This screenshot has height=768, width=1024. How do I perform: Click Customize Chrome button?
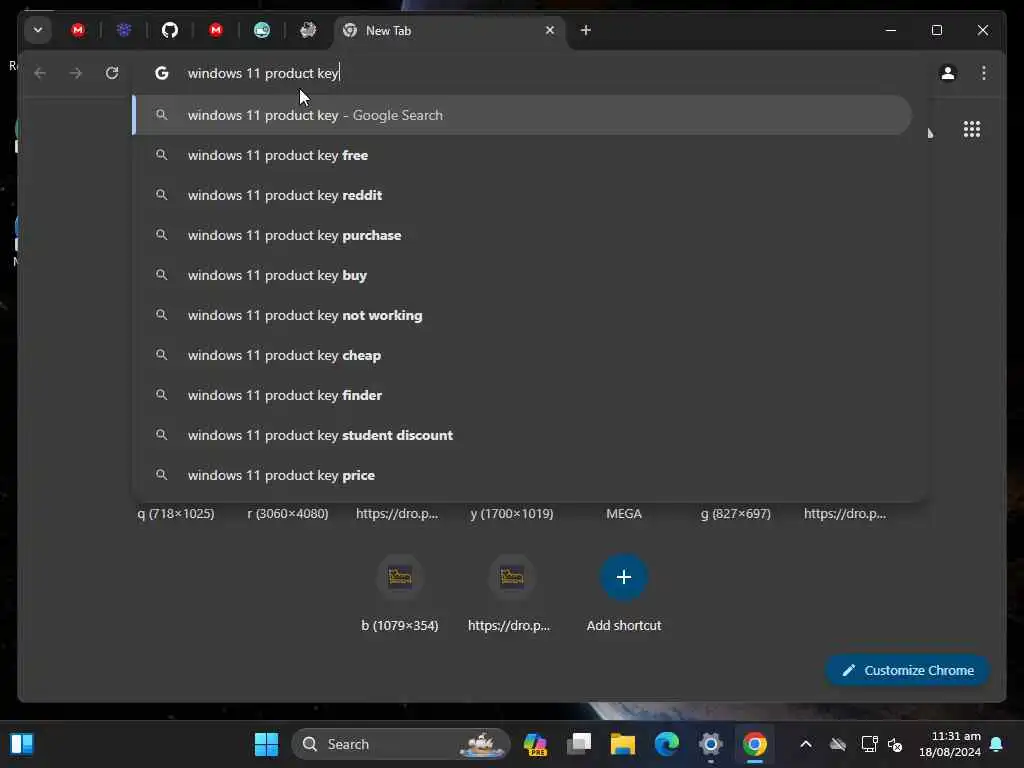point(907,670)
